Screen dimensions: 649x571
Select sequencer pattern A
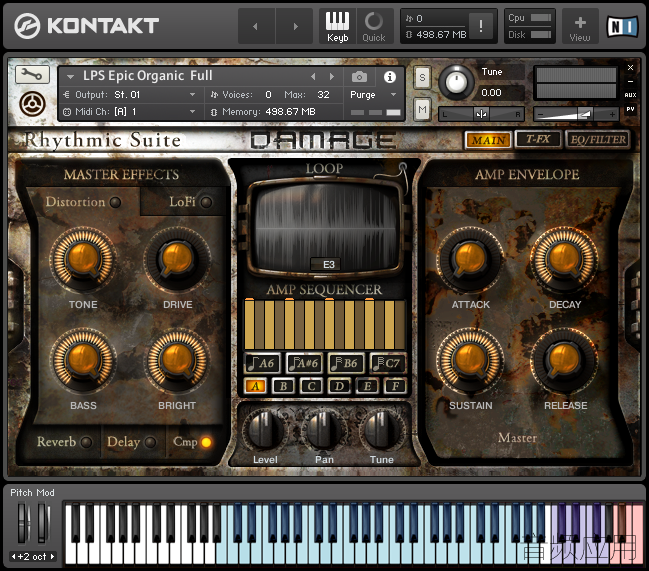pos(255,386)
